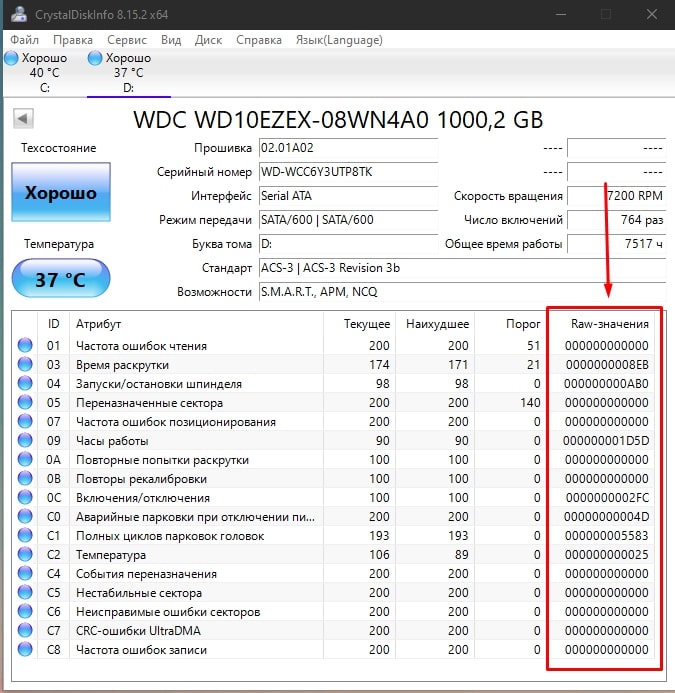Click the Serial ATA interface field

[x=348, y=196]
